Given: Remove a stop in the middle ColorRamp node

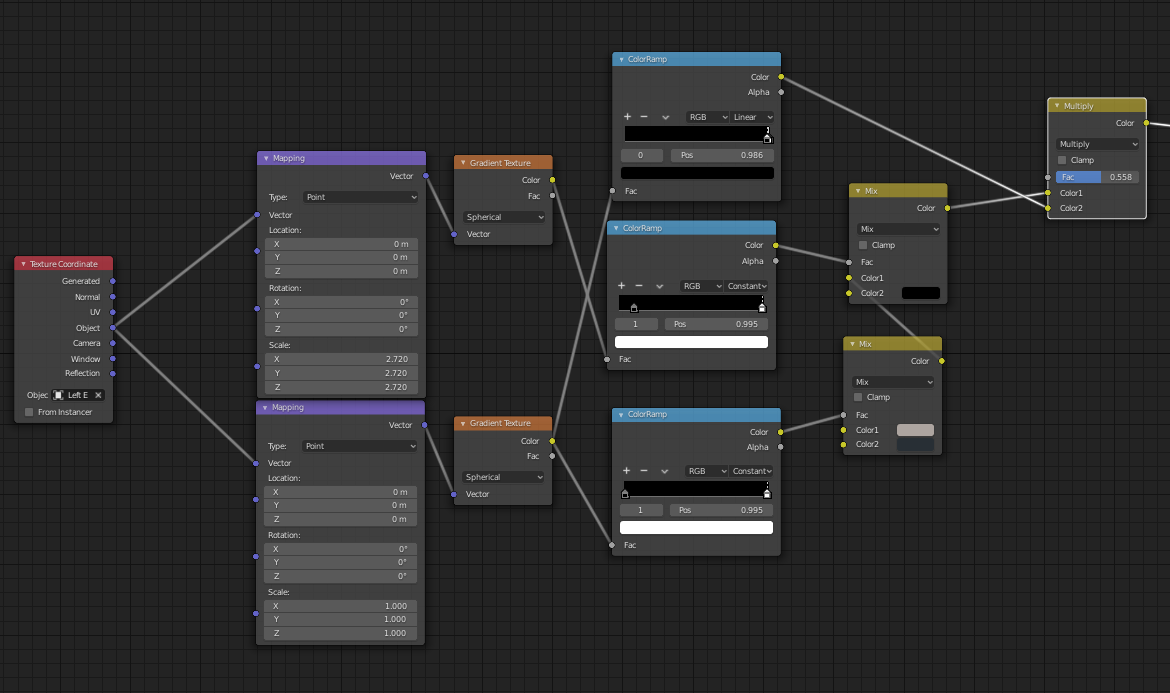Looking at the screenshot, I should pyautogui.click(x=639, y=286).
